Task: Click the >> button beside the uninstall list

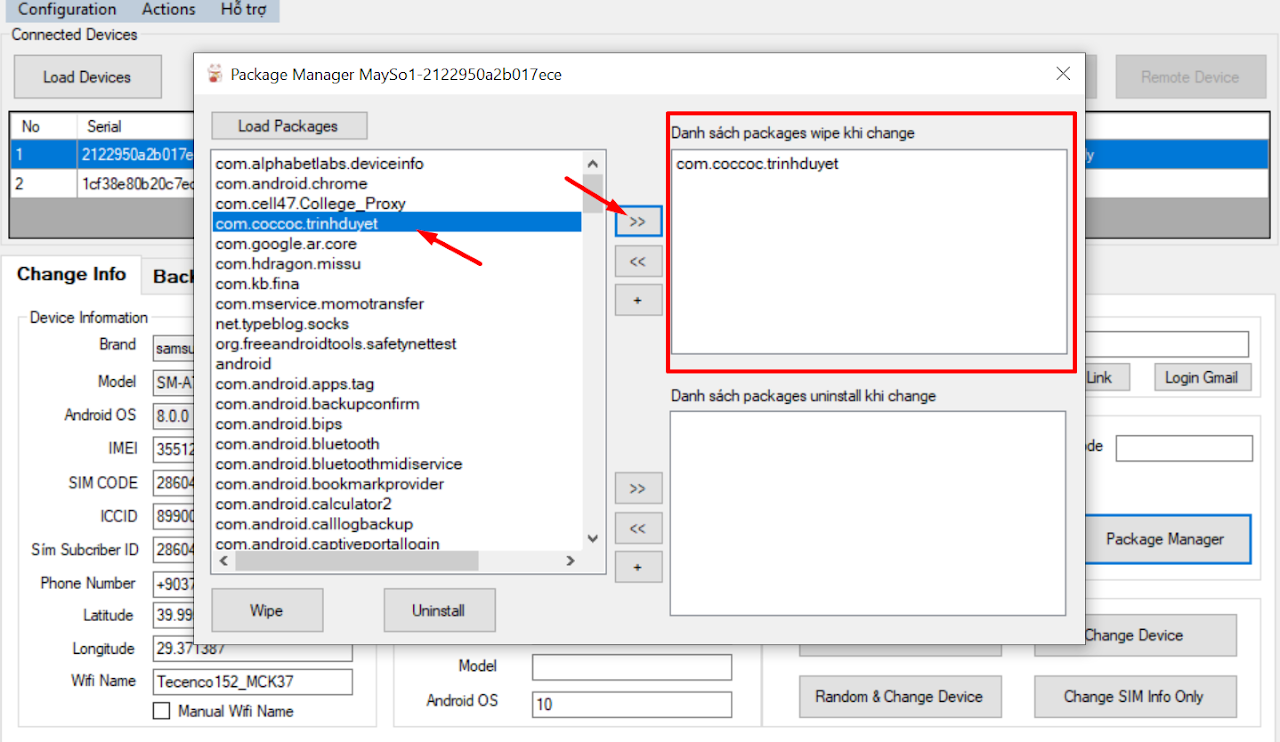Action: 638,489
